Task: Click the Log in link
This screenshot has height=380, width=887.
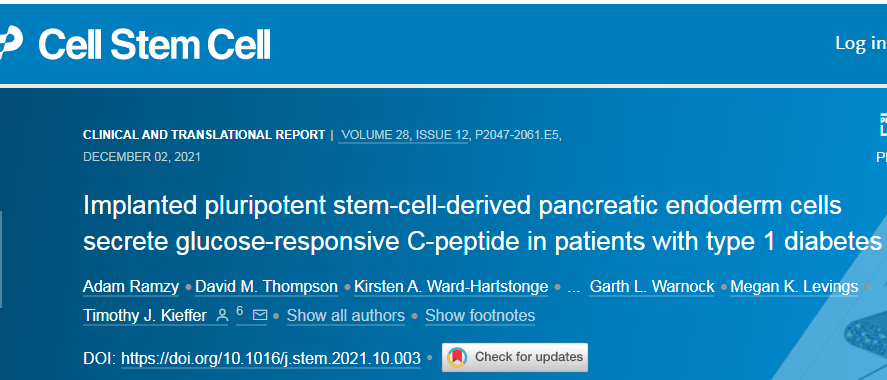Action: [860, 43]
